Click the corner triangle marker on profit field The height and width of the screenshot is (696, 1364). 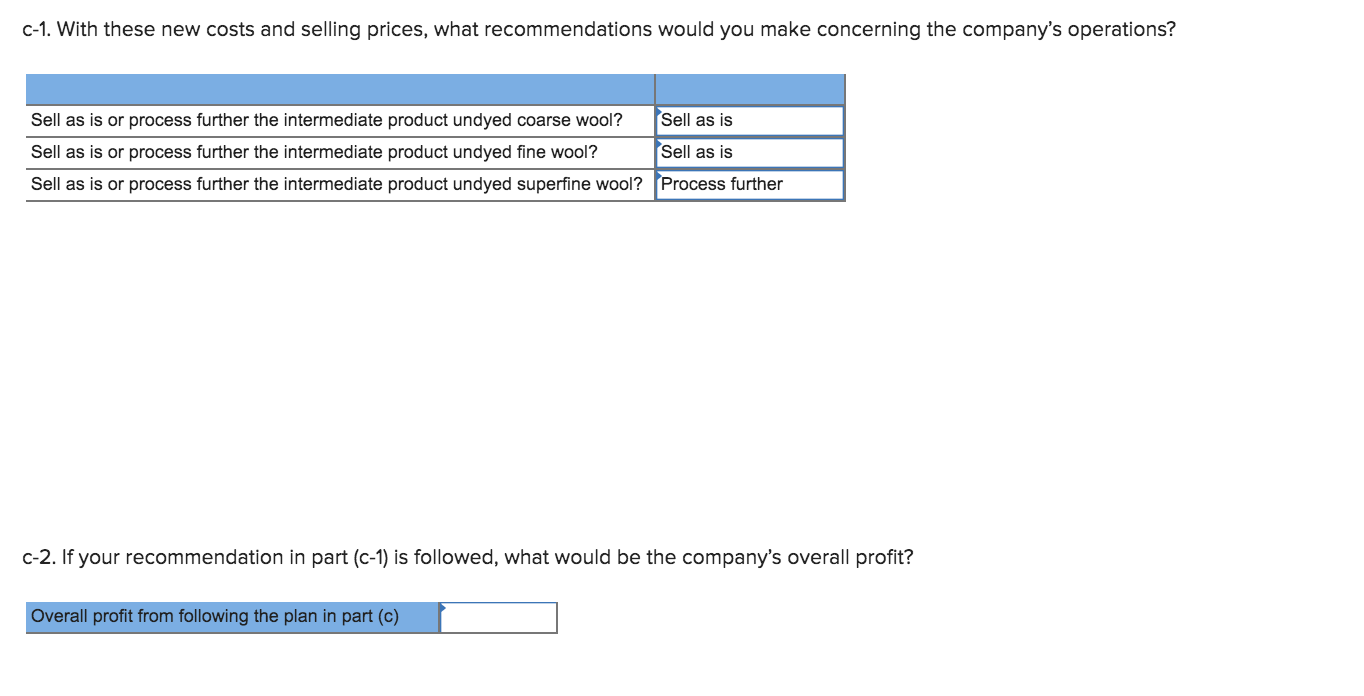pyautogui.click(x=444, y=606)
